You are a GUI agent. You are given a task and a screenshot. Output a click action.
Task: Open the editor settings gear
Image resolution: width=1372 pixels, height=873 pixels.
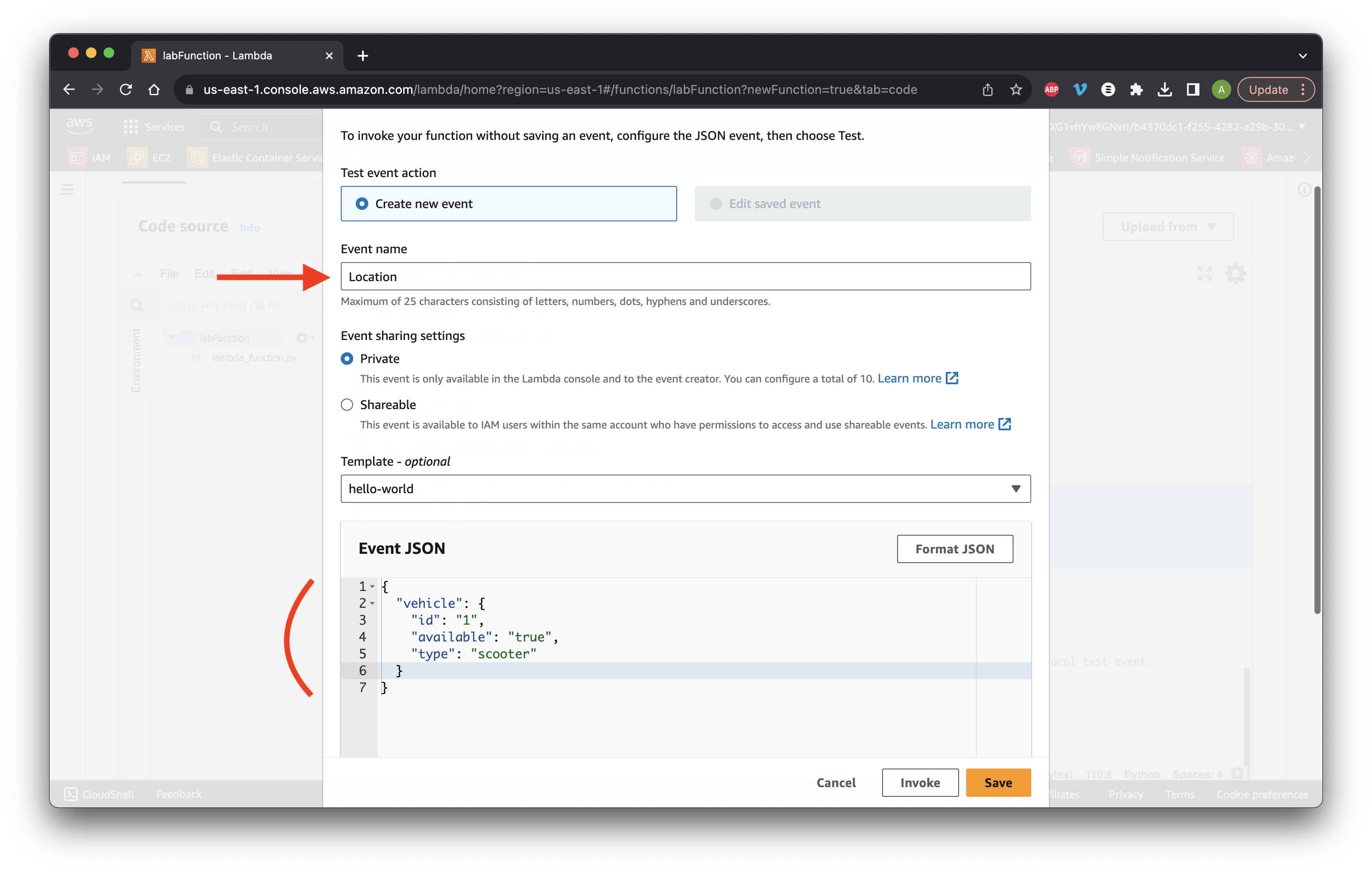point(1235,274)
